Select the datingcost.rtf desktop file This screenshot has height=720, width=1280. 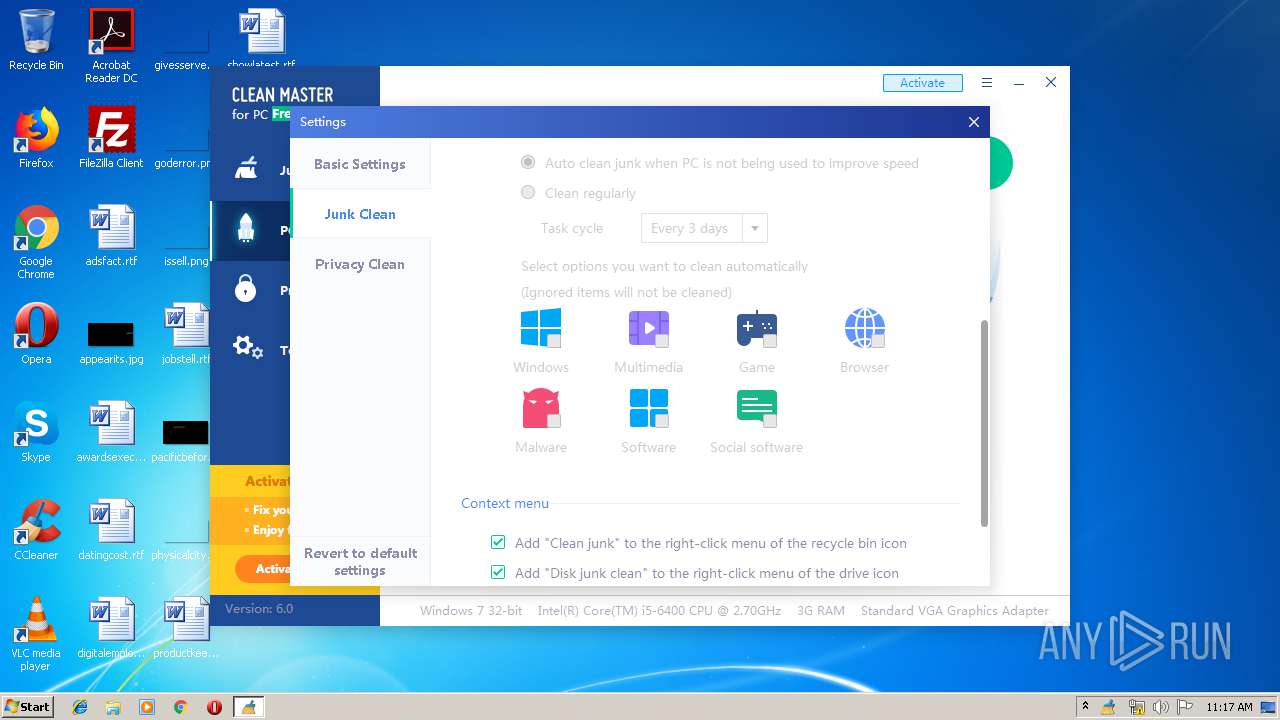111,530
